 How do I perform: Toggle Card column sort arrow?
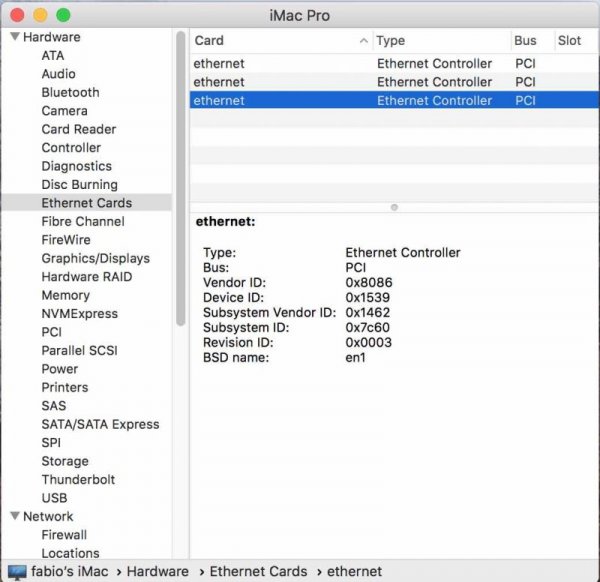click(364, 41)
